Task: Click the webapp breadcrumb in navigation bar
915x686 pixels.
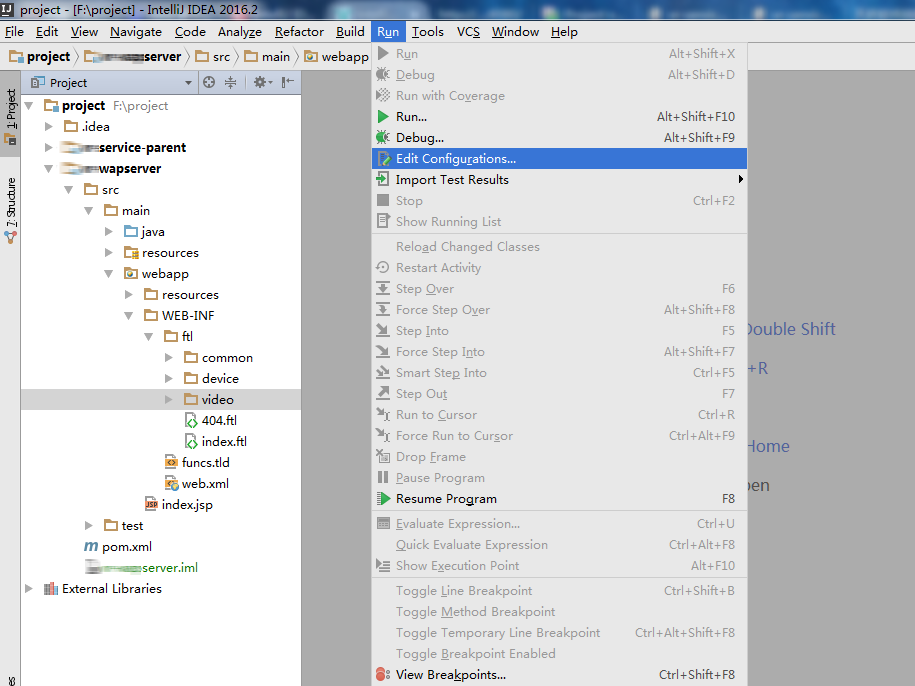Action: (x=337, y=57)
